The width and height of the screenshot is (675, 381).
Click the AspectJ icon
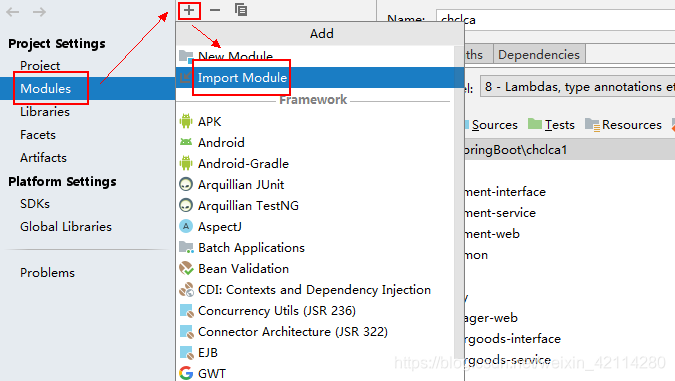186,226
